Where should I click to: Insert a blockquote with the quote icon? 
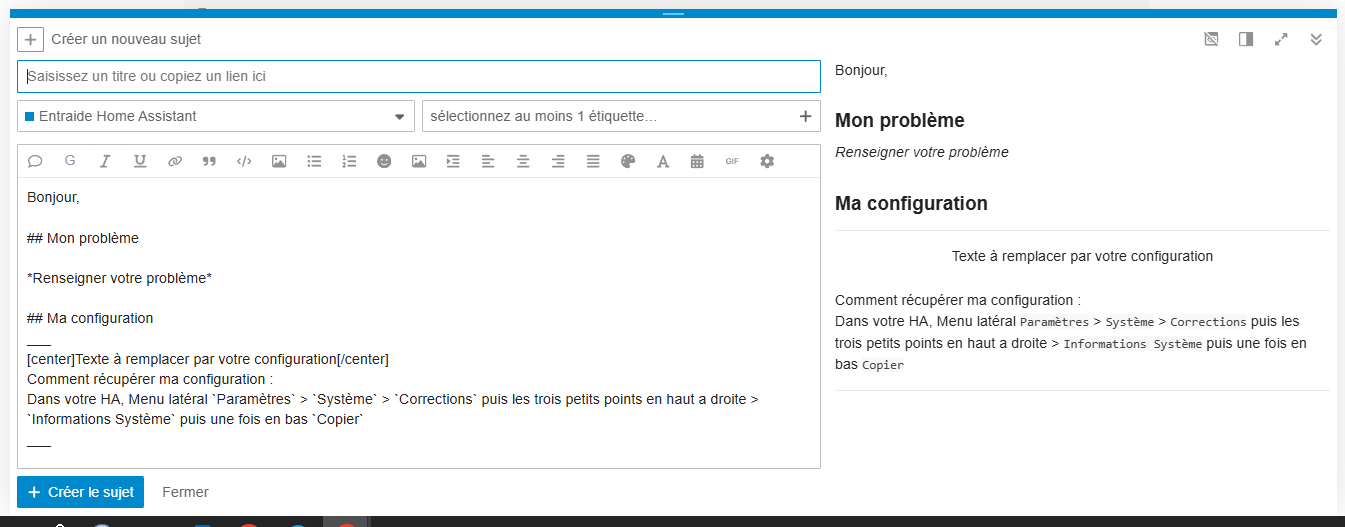[x=209, y=161]
